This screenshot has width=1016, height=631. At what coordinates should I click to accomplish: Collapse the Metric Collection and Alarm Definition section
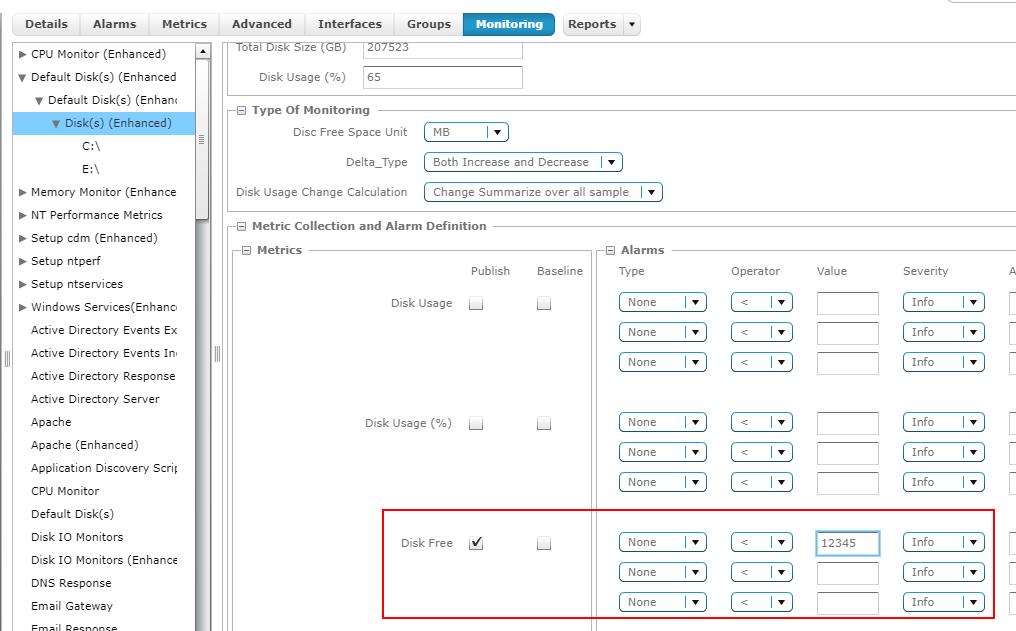pyautogui.click(x=241, y=226)
